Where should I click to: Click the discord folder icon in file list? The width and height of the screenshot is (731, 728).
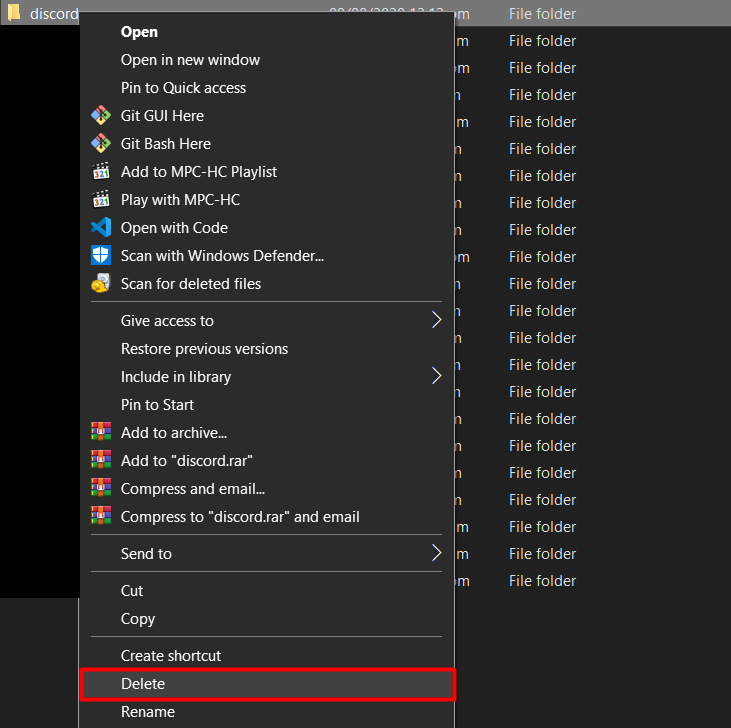click(14, 14)
